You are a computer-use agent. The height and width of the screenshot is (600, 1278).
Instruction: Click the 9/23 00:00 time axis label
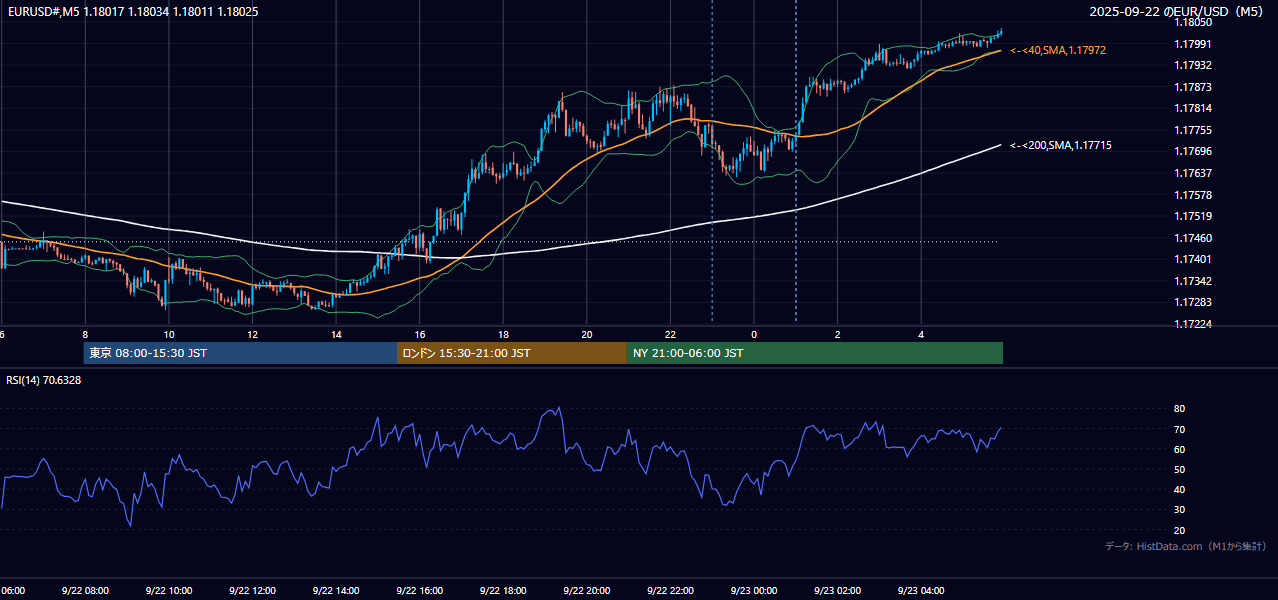[x=754, y=590]
